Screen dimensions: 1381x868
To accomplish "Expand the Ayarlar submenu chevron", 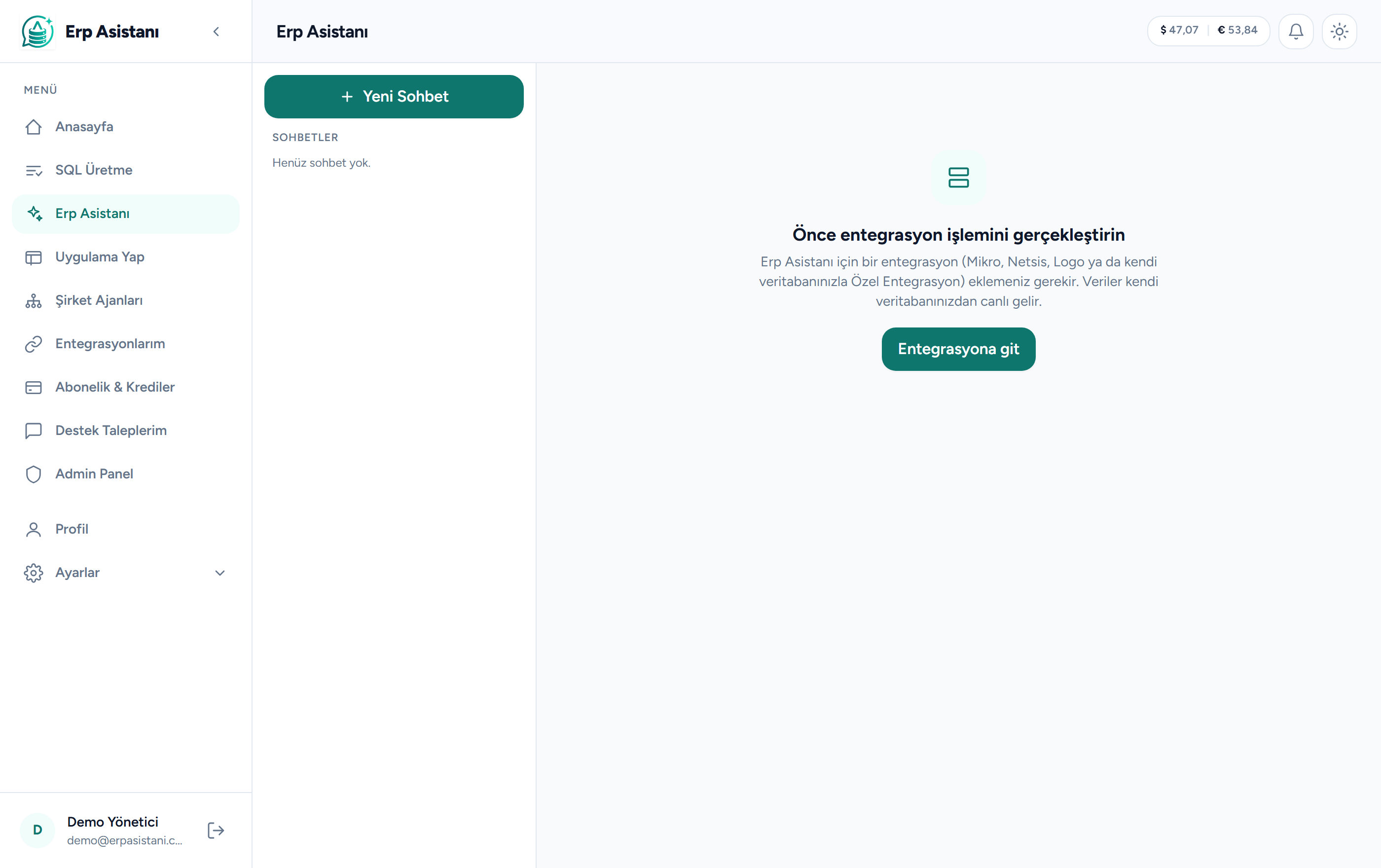I will [x=219, y=573].
